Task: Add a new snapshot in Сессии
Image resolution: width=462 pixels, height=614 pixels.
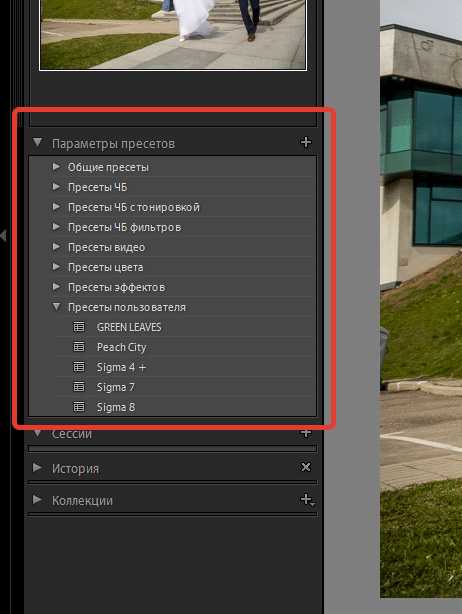Action: pos(306,433)
